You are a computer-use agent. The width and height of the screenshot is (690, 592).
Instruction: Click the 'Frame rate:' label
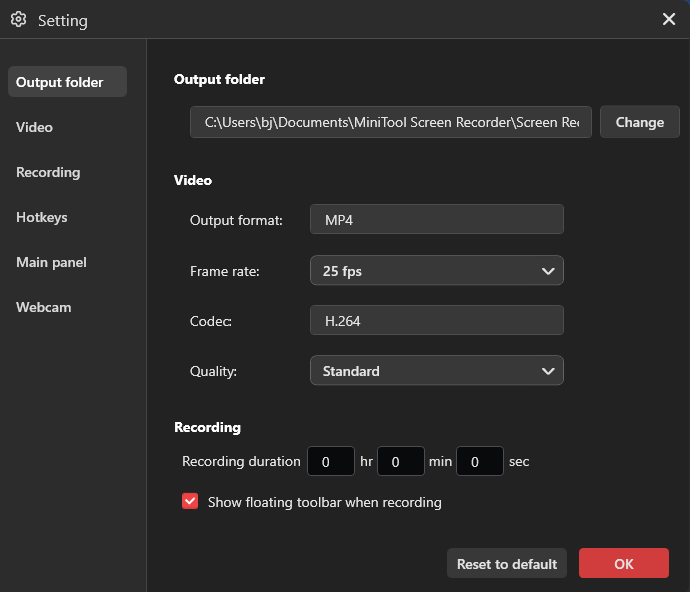(x=224, y=271)
